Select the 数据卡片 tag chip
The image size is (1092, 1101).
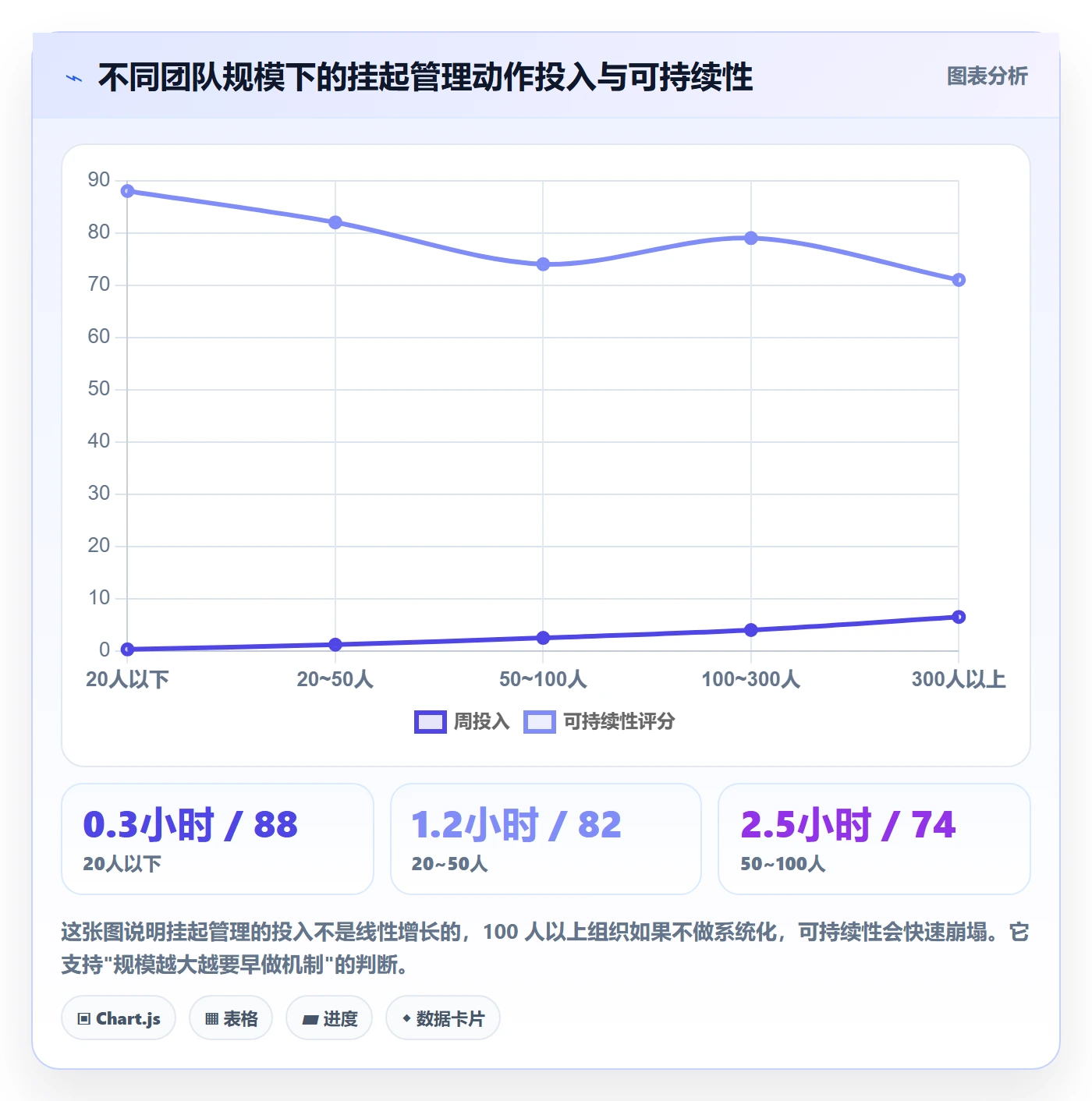point(443,1018)
